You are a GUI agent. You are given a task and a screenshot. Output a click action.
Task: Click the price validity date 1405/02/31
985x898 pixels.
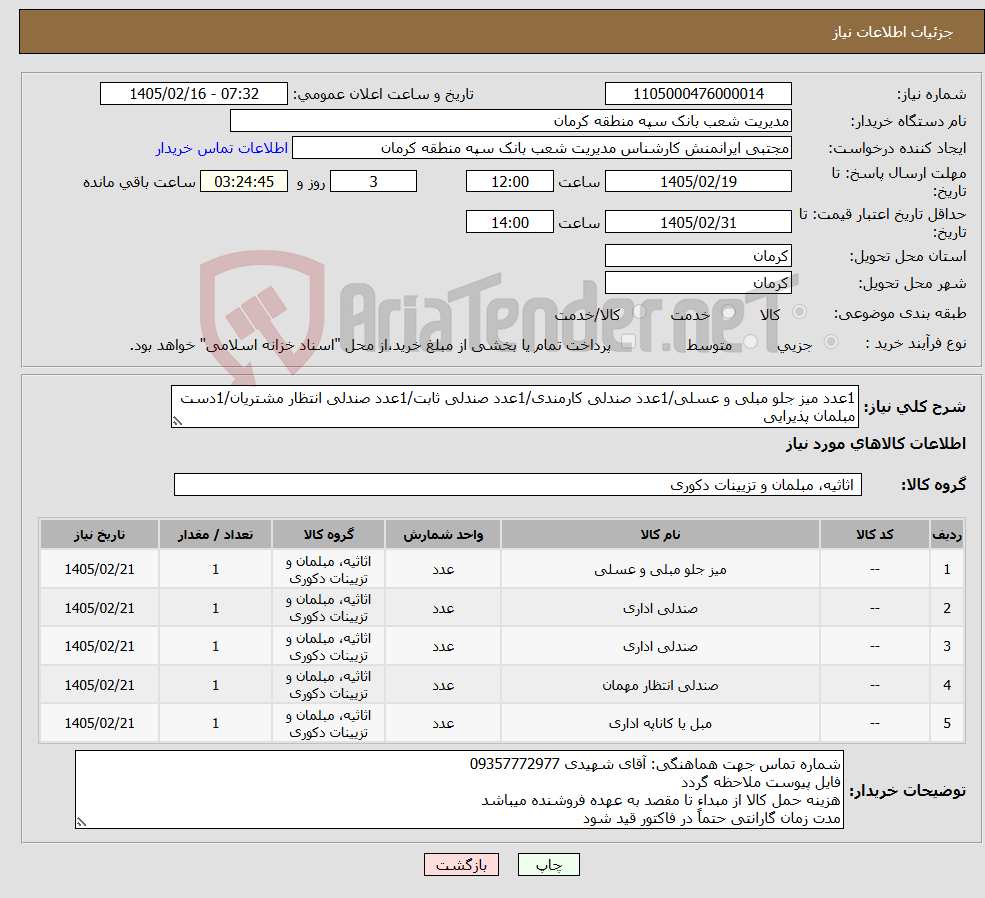[x=698, y=222]
